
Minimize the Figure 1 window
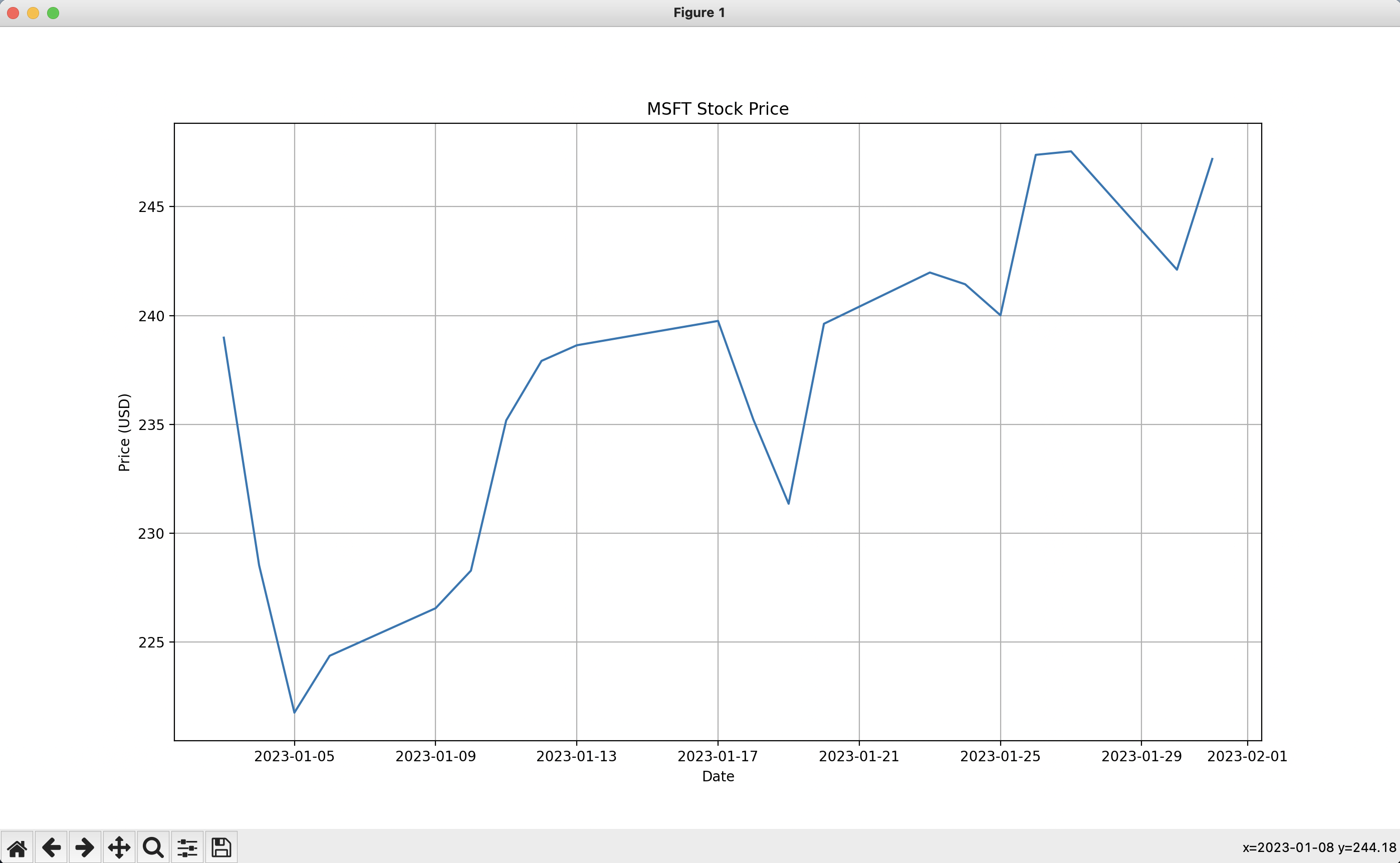pos(33,13)
